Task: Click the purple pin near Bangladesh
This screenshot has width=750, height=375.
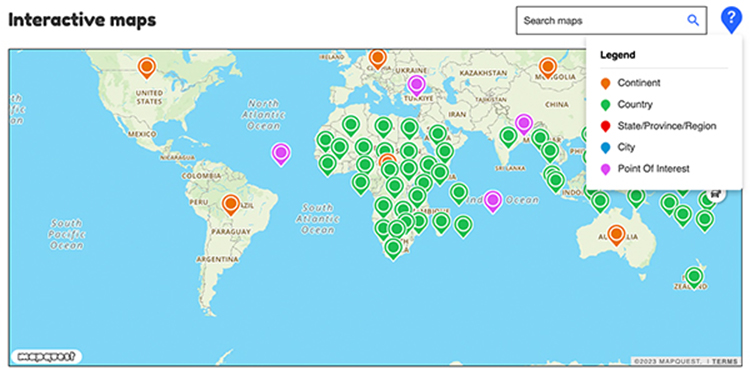Action: pos(524,124)
